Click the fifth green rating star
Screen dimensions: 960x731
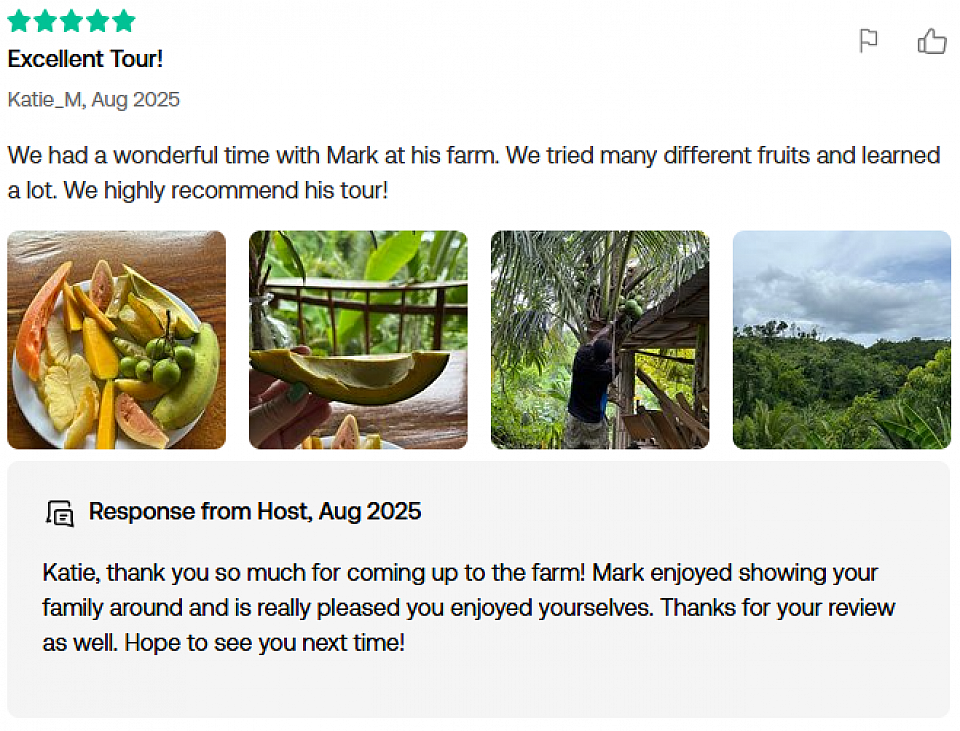pyautogui.click(x=123, y=21)
